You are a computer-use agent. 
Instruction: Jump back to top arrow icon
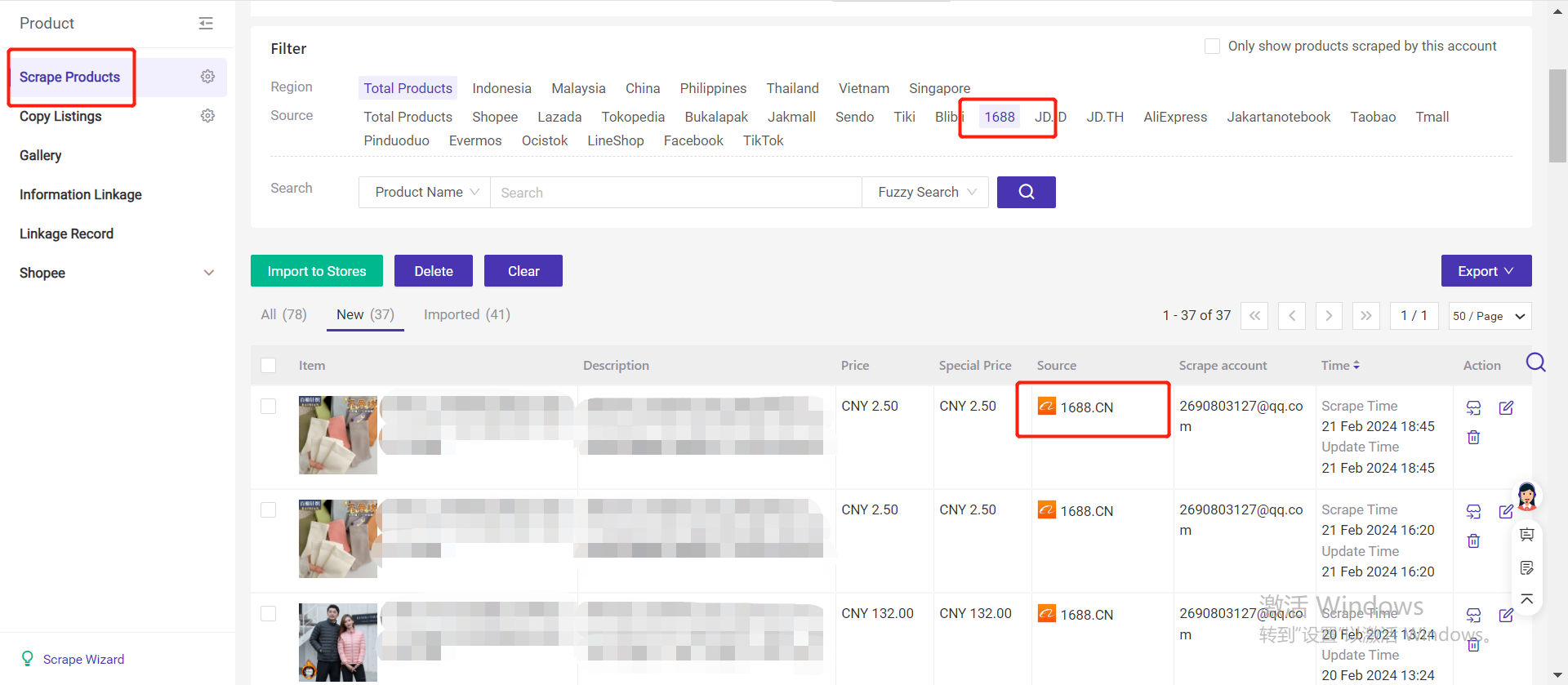point(1526,599)
